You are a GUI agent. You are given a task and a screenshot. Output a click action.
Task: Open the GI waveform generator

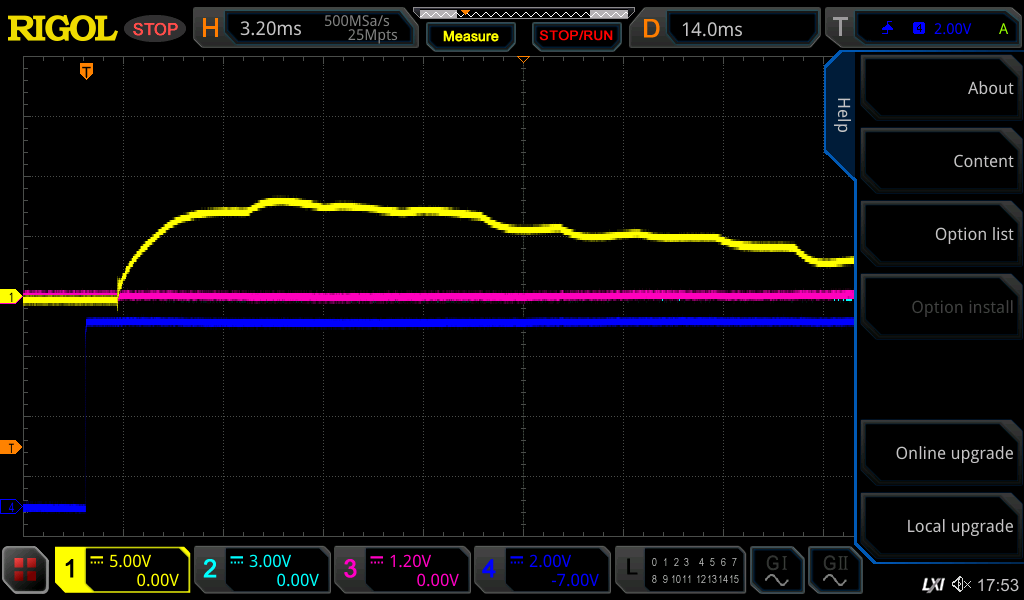tap(776, 570)
